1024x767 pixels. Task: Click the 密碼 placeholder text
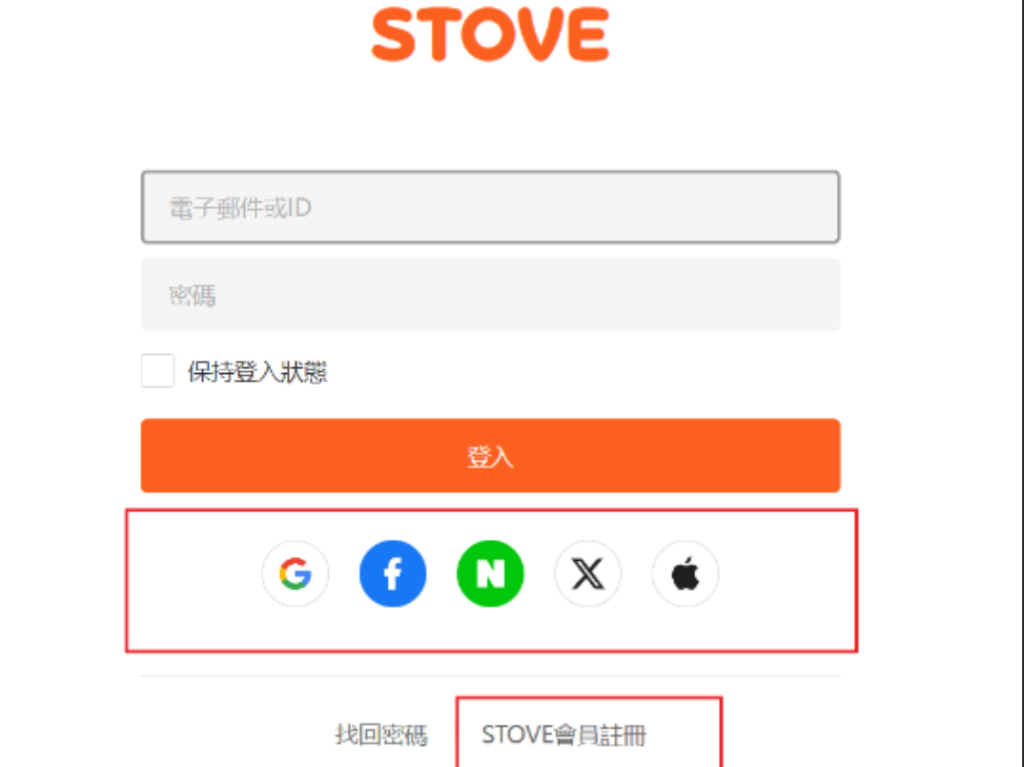[192, 295]
